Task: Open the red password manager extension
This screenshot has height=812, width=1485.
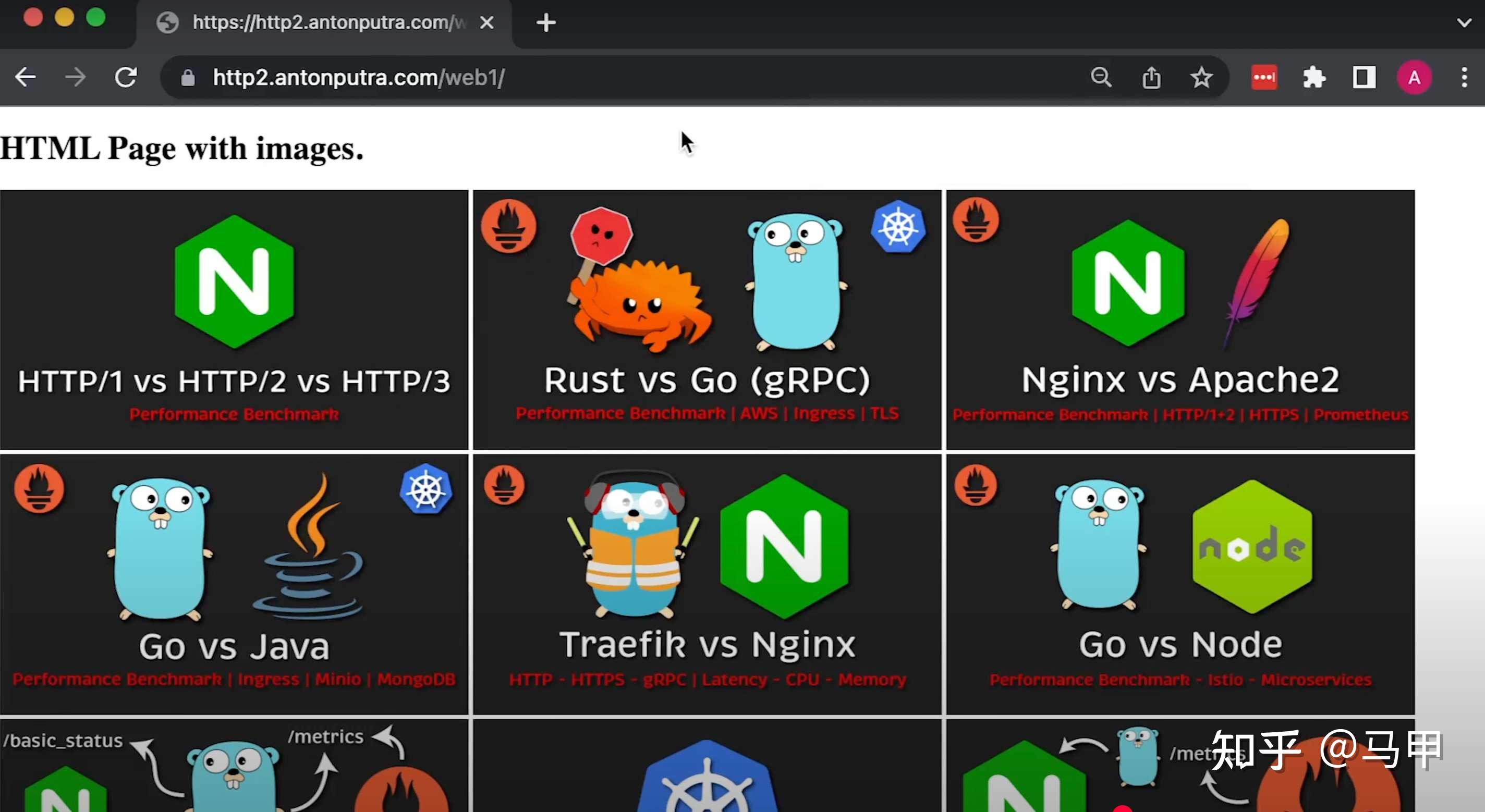Action: (1263, 77)
